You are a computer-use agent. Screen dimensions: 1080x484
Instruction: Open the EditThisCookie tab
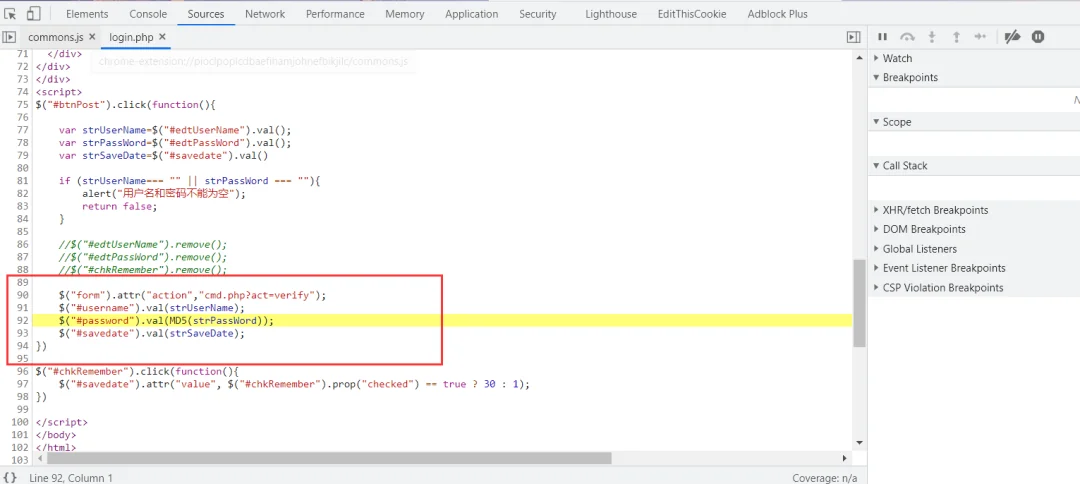coord(693,14)
